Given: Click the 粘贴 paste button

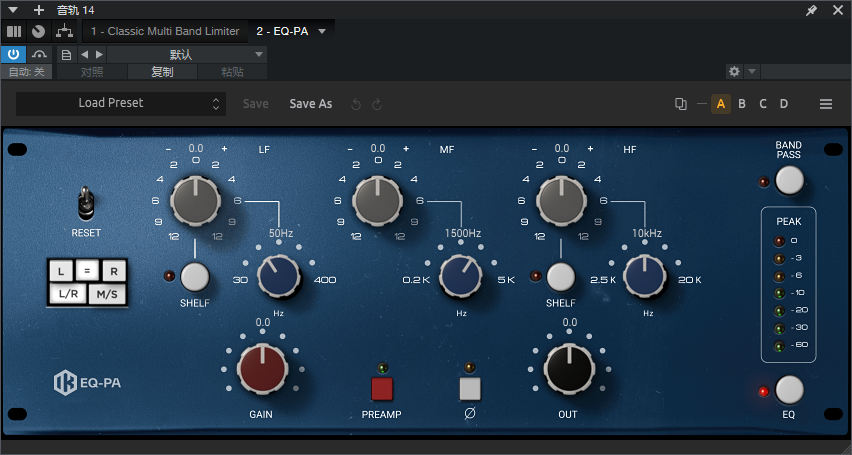Looking at the screenshot, I should [x=233, y=72].
